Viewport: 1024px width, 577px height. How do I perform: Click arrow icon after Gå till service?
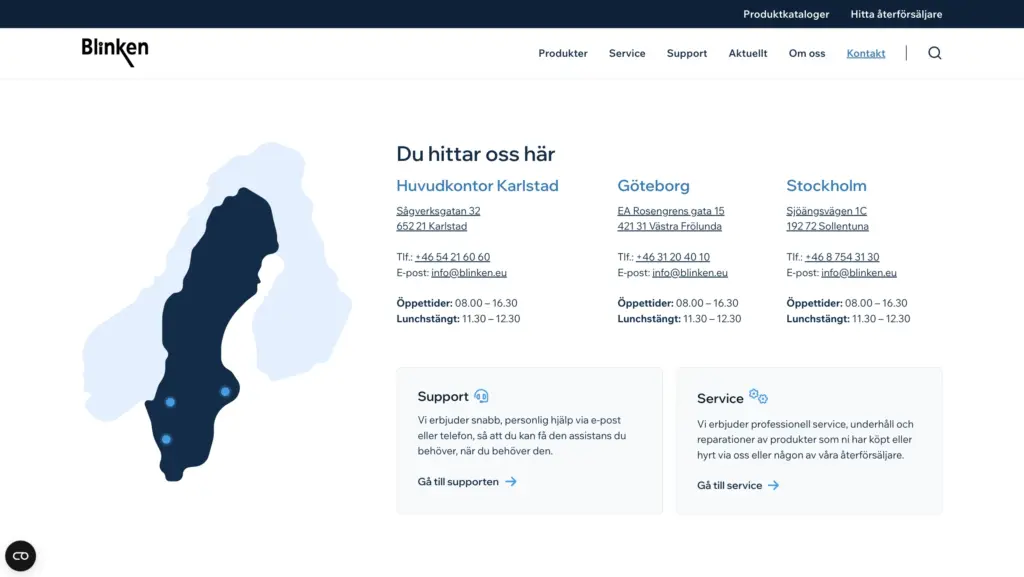tap(773, 485)
